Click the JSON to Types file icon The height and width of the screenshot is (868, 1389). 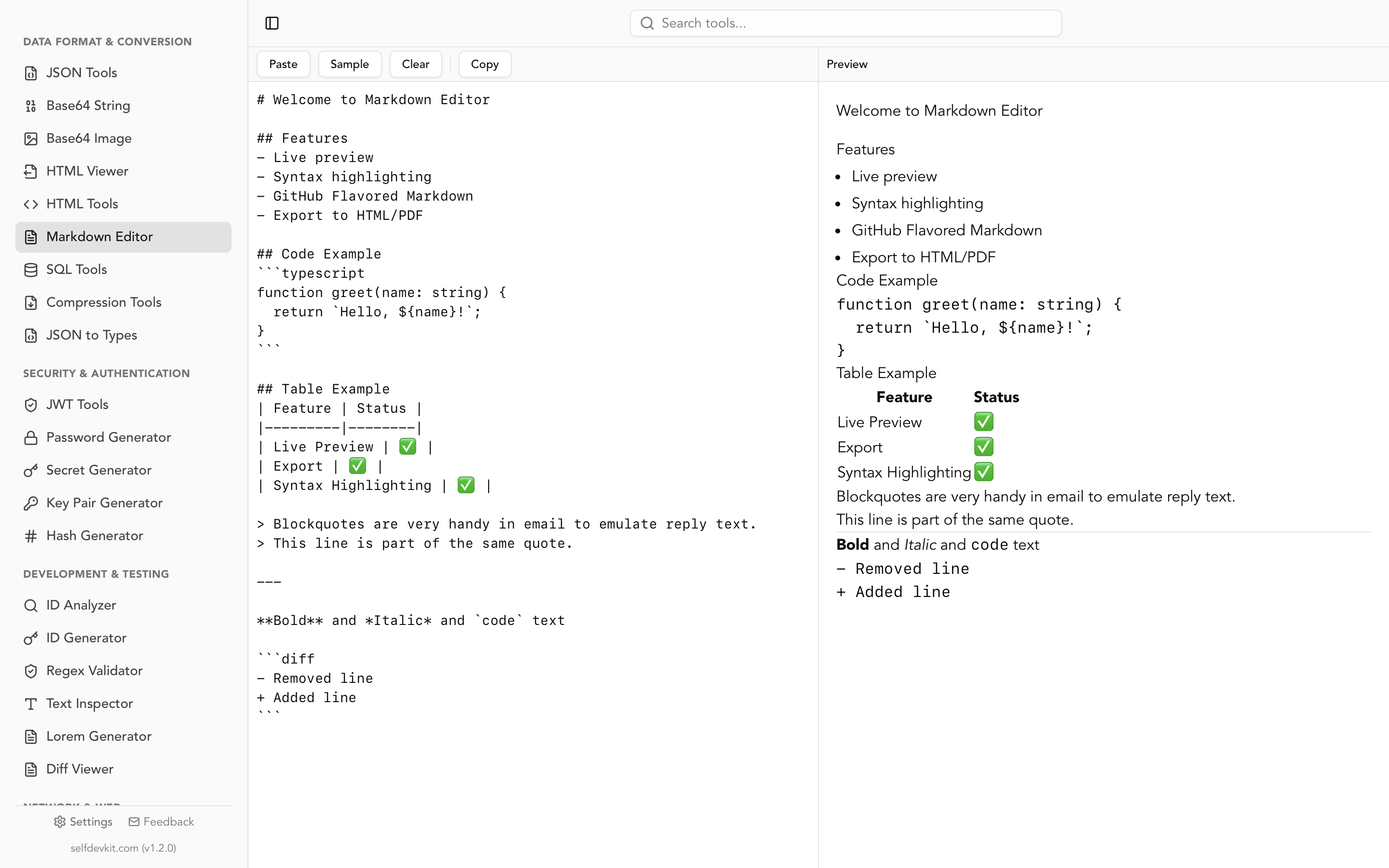coord(31,335)
